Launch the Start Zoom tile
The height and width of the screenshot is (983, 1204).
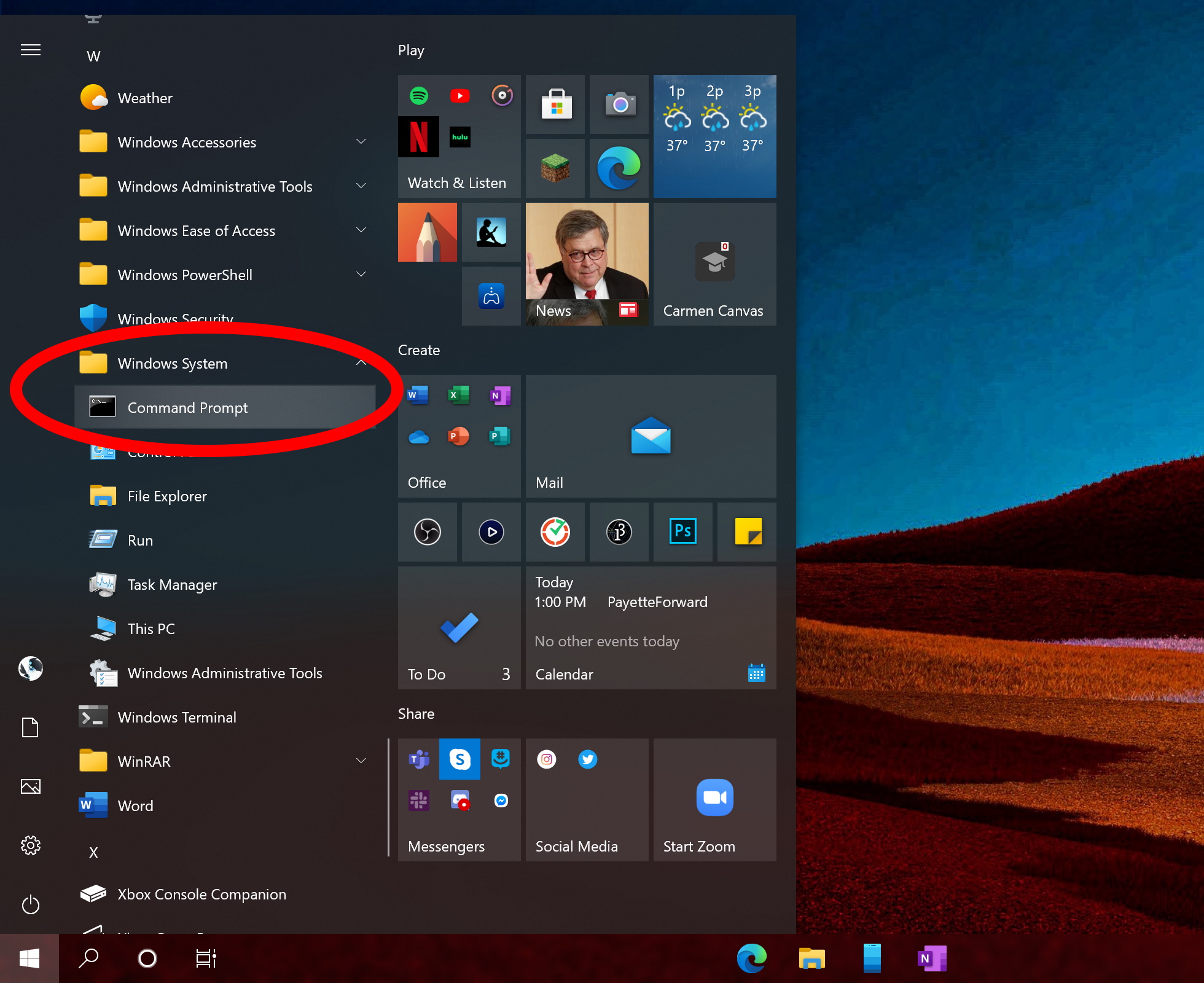tap(714, 799)
